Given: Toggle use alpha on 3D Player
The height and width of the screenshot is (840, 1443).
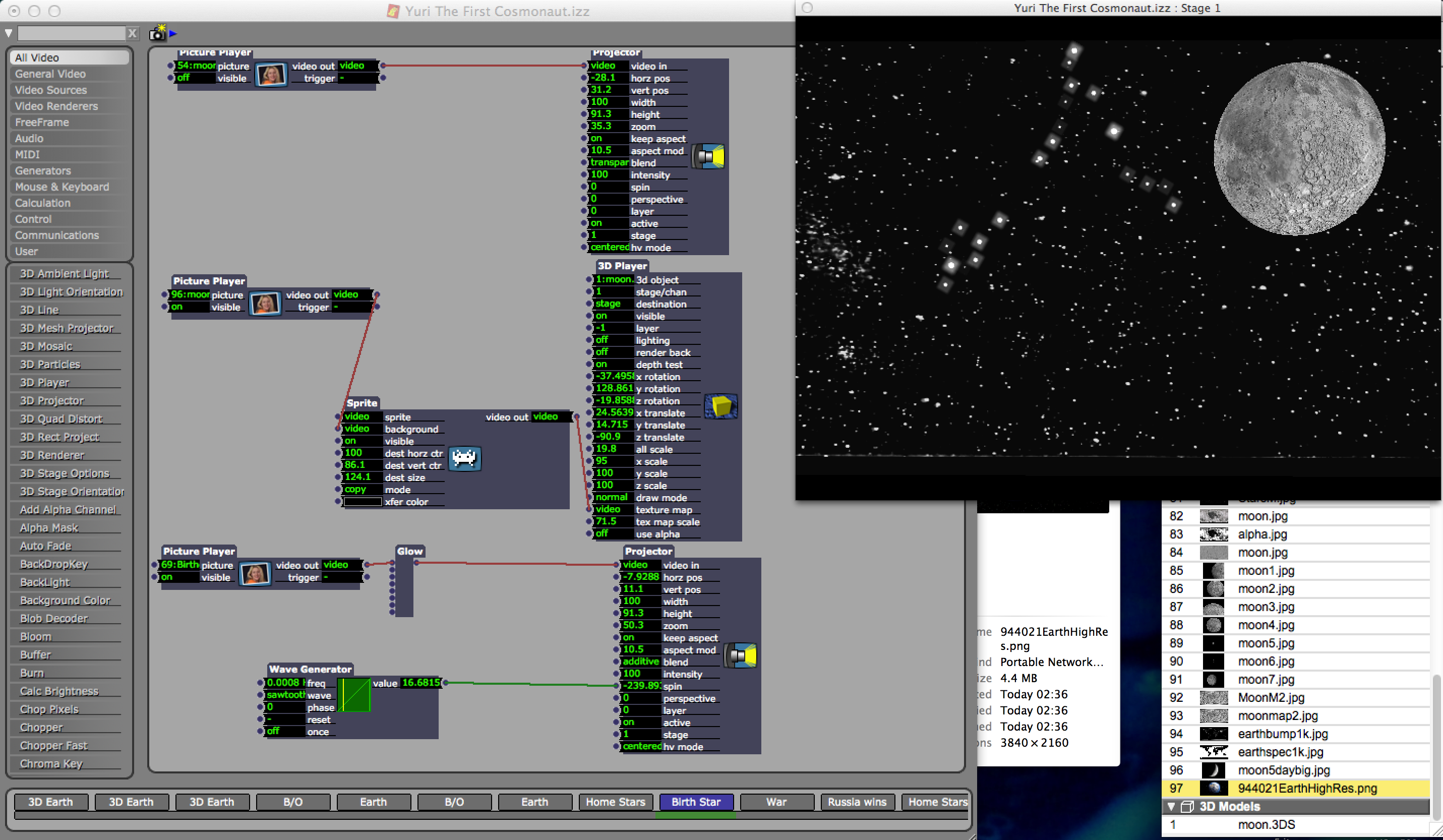Looking at the screenshot, I should click(614, 533).
